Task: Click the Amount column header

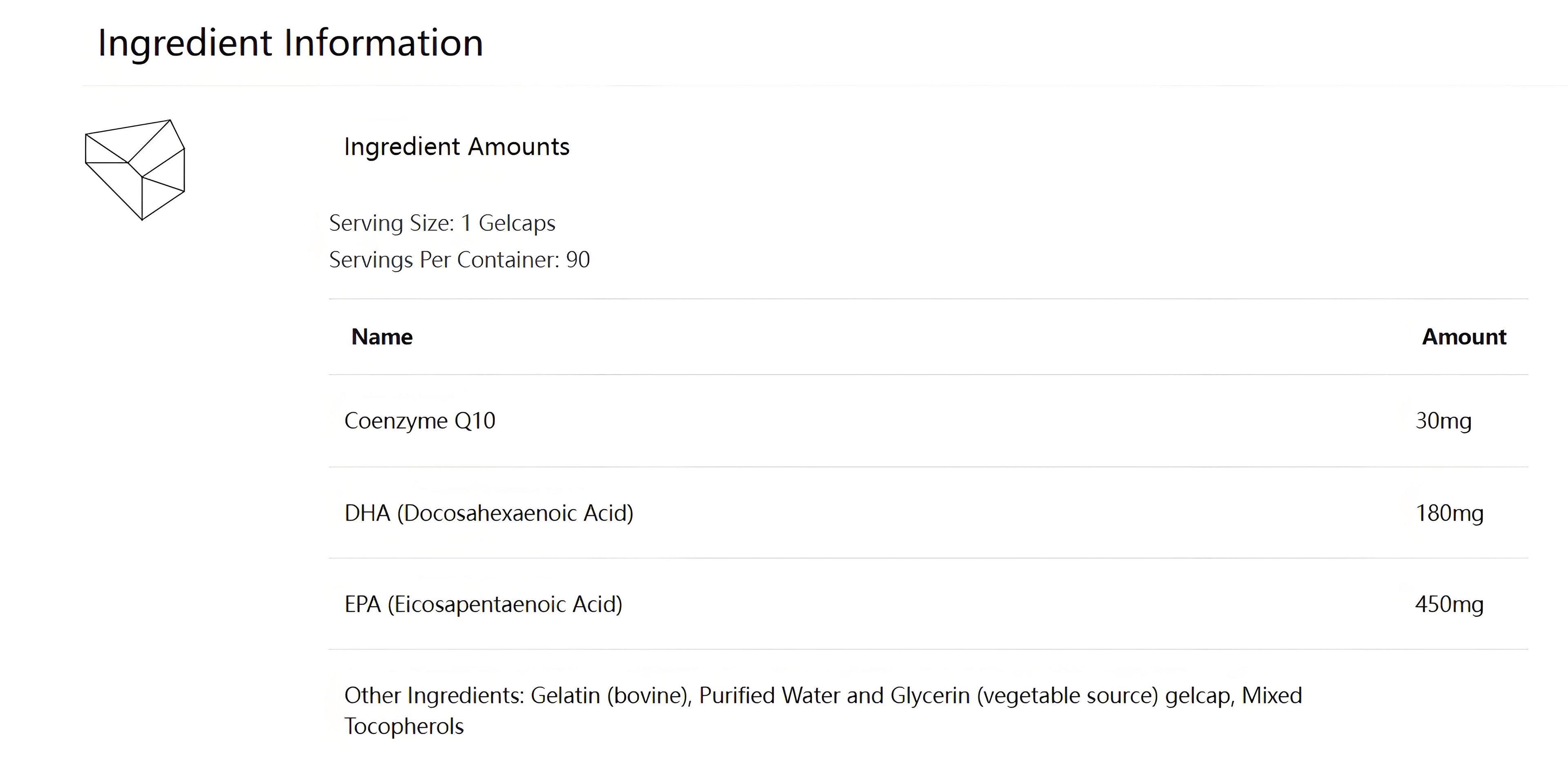Action: click(x=1463, y=337)
